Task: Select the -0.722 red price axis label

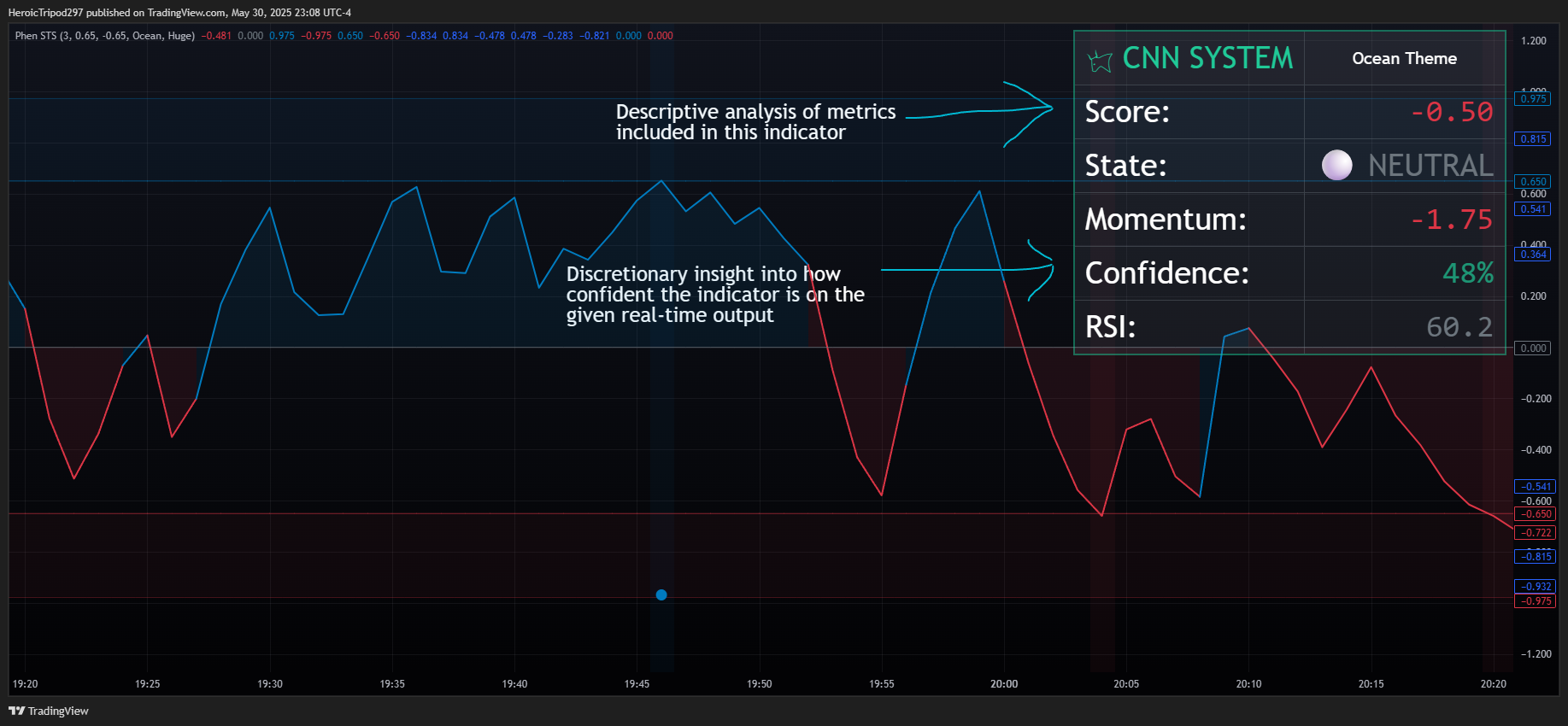Action: pos(1536,533)
